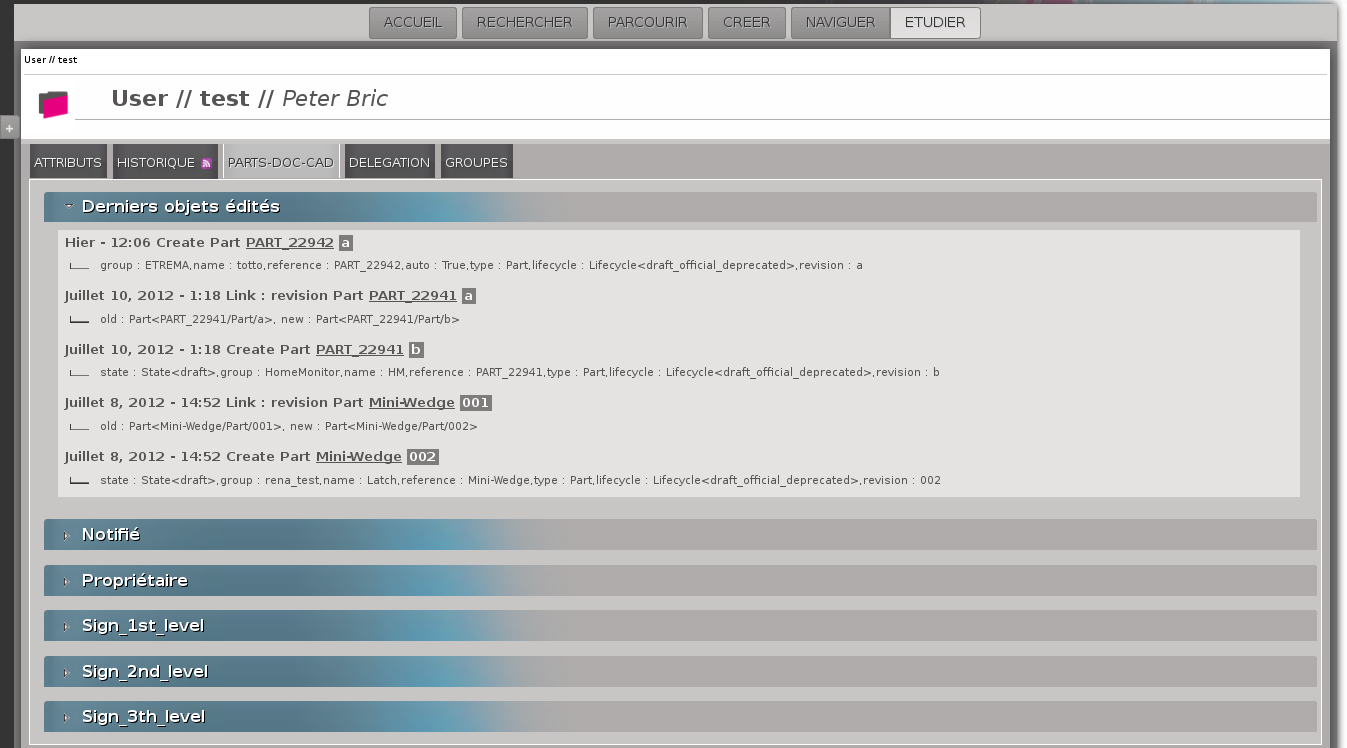Expand the Sign_2nd_level section
This screenshot has width=1347, height=748.
[x=680, y=671]
